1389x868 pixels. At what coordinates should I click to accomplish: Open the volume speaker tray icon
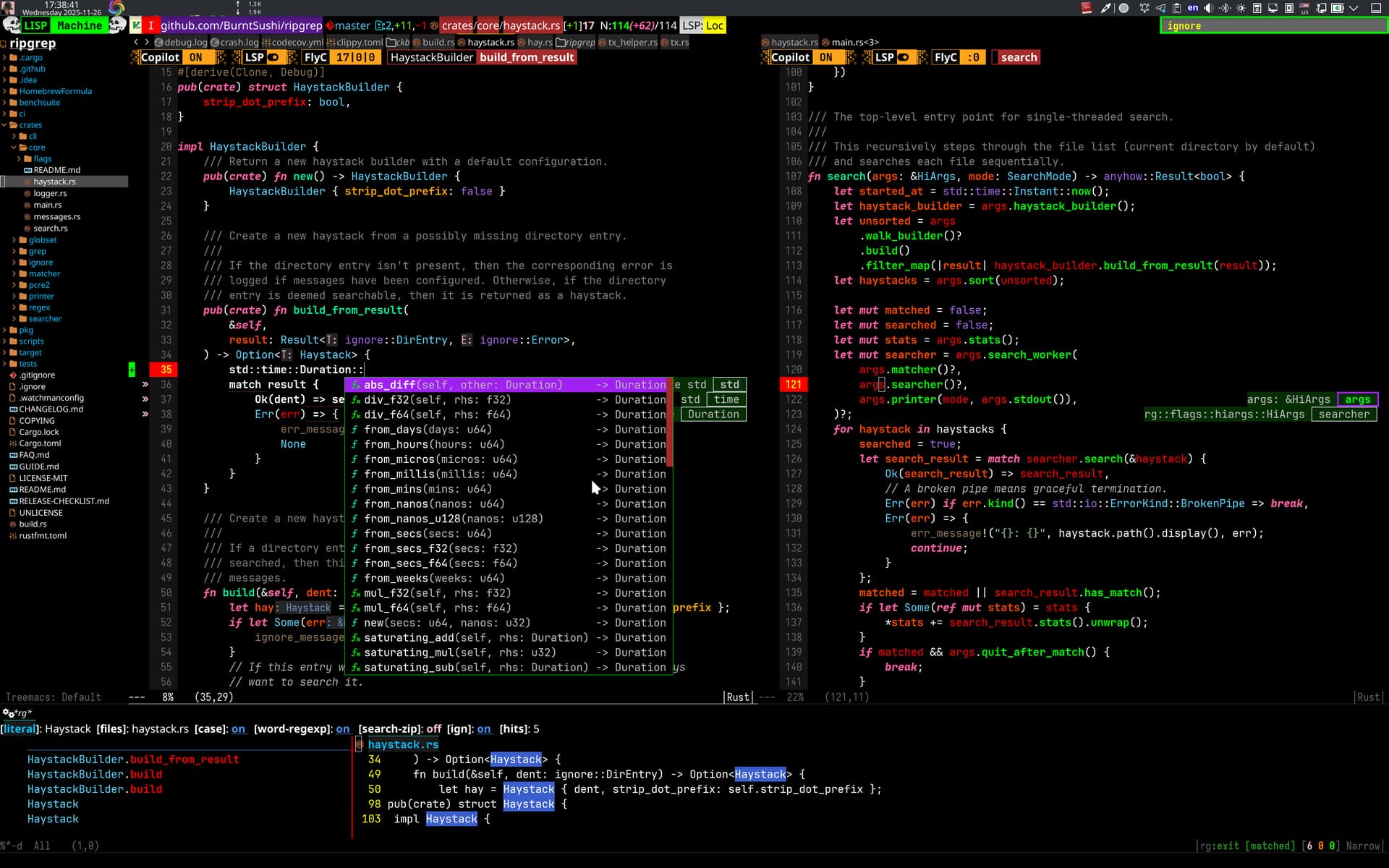(x=1208, y=8)
